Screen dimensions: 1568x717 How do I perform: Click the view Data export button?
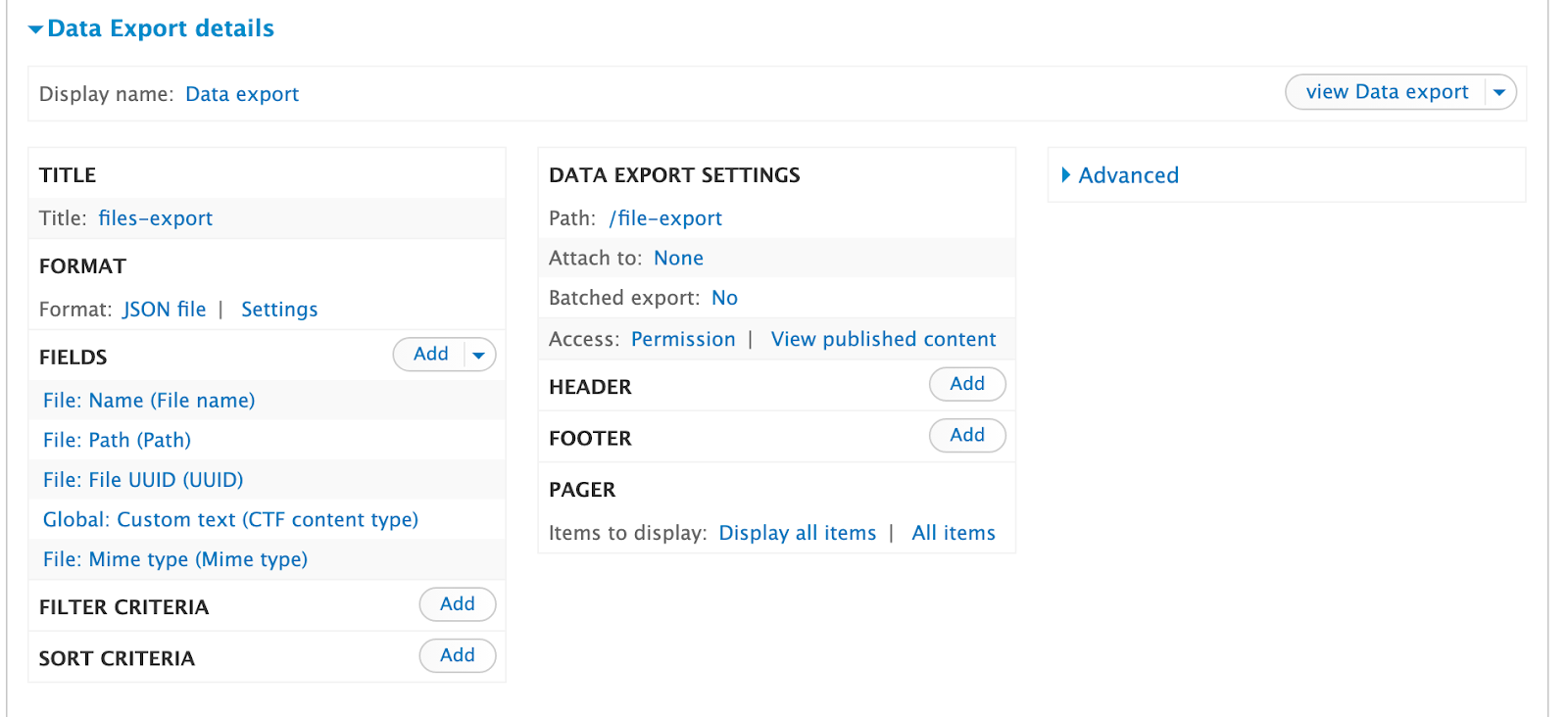[x=1386, y=92]
